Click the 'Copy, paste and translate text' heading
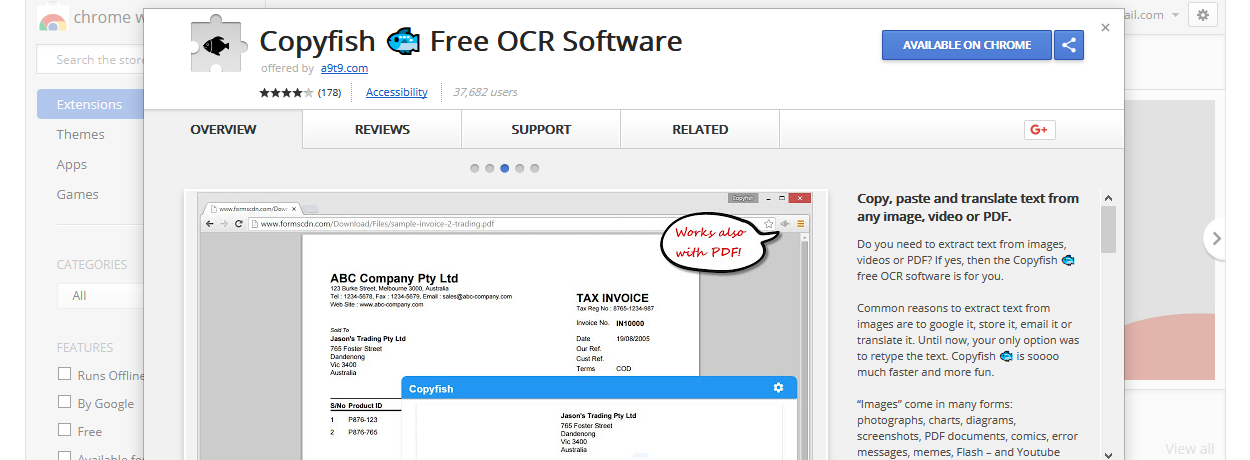The image size is (1250, 460). [968, 207]
